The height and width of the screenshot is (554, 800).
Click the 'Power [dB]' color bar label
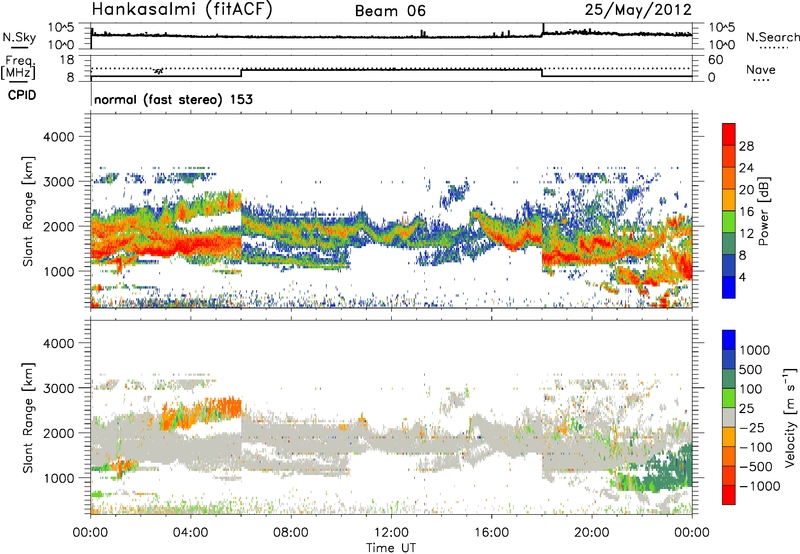tap(763, 212)
